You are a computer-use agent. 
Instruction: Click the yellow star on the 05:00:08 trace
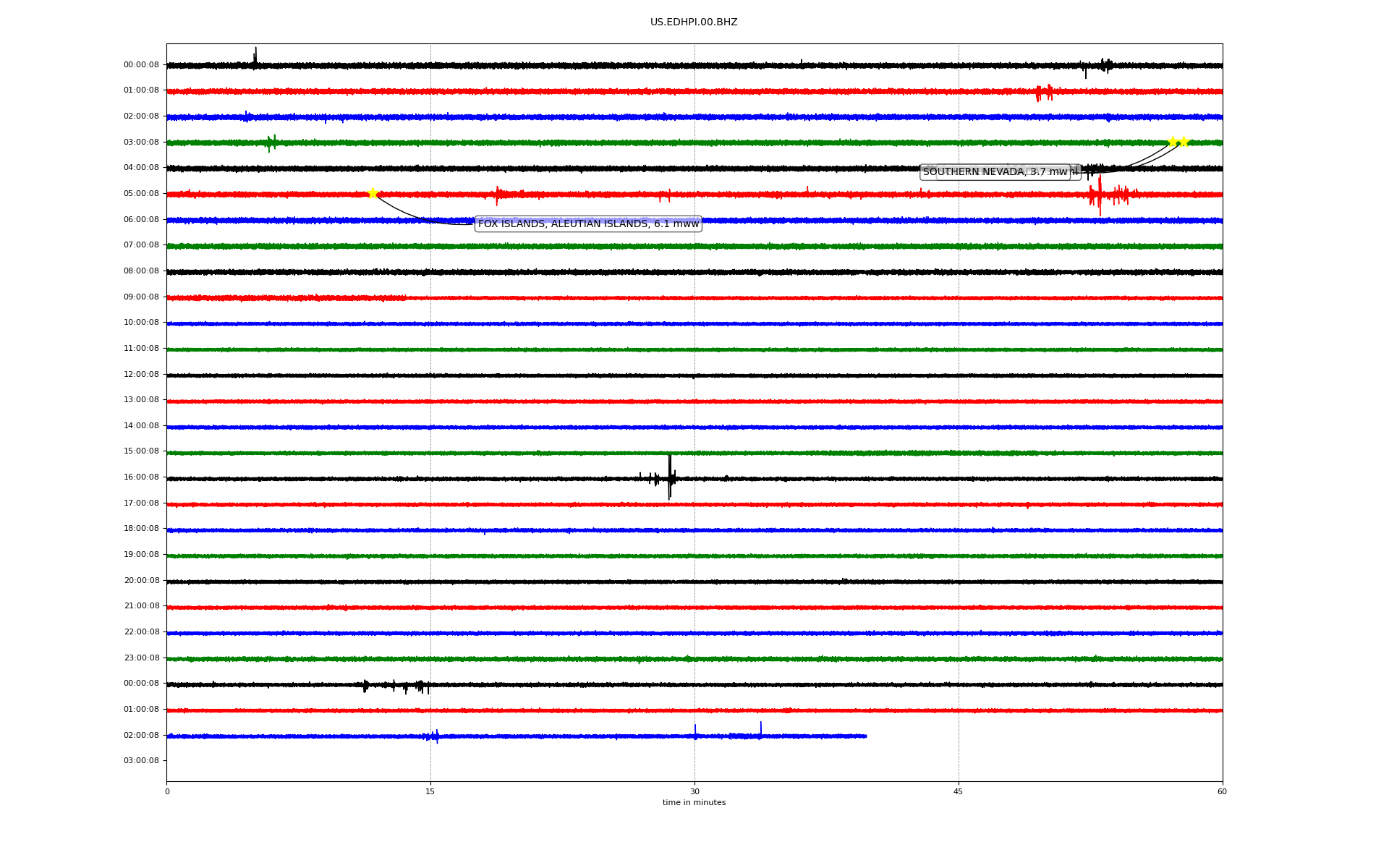373,193
